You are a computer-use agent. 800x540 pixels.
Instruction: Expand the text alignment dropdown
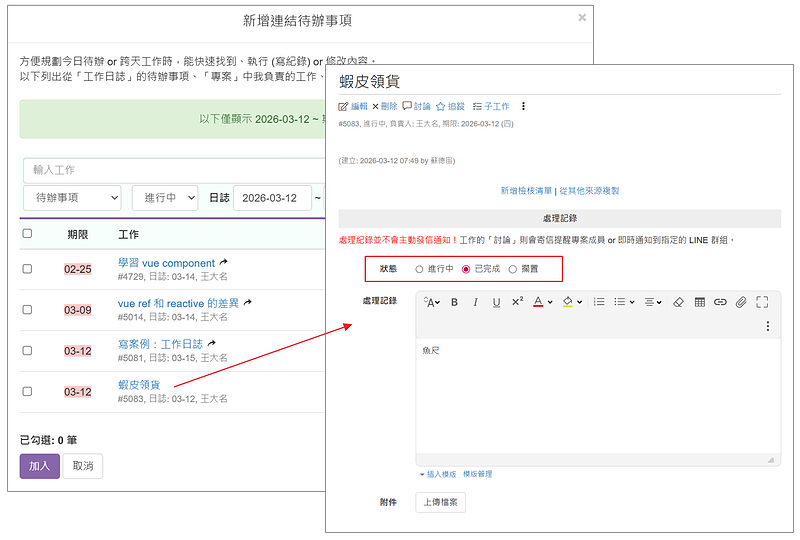652,302
